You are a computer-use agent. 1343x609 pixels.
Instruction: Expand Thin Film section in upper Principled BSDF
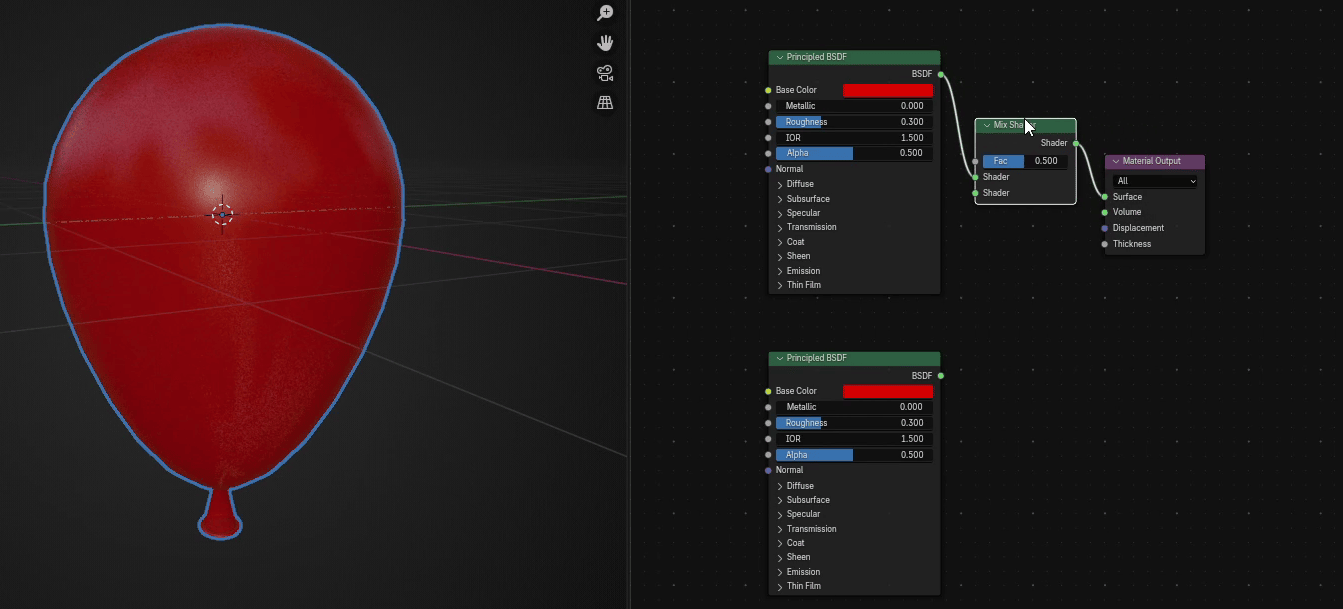click(x=780, y=285)
